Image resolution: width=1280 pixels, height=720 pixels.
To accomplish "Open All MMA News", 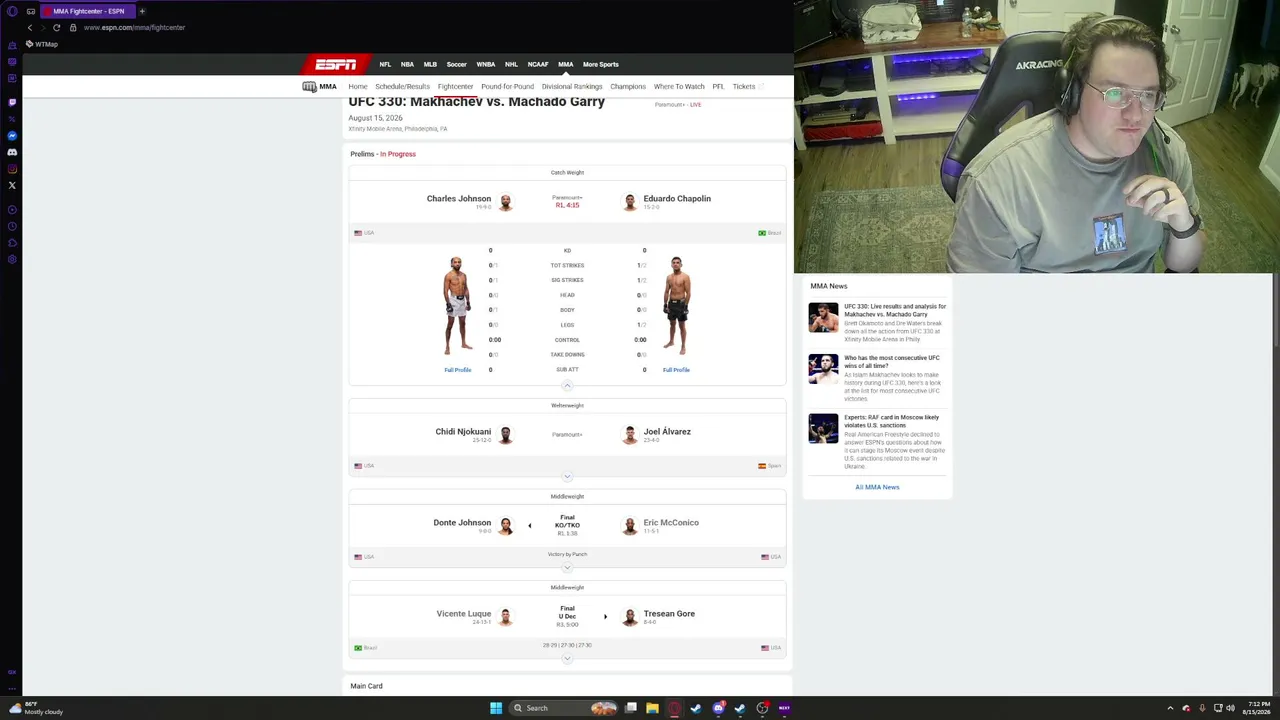I will [x=877, y=487].
